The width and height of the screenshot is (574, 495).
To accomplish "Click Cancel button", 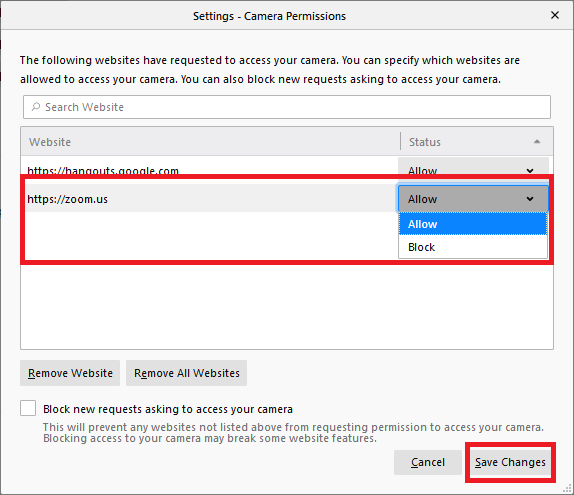I will coord(428,462).
